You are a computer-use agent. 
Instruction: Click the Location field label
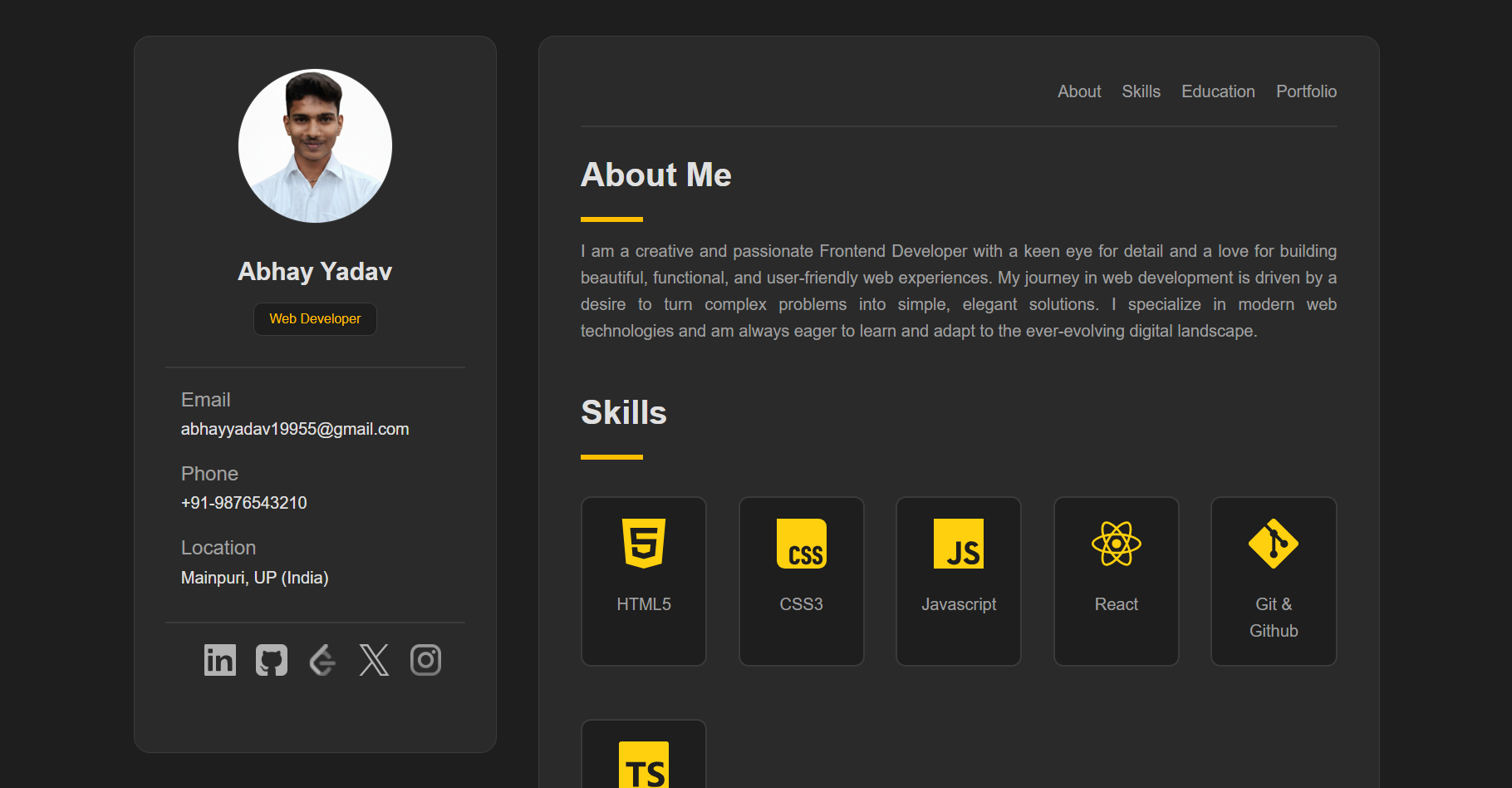(218, 548)
